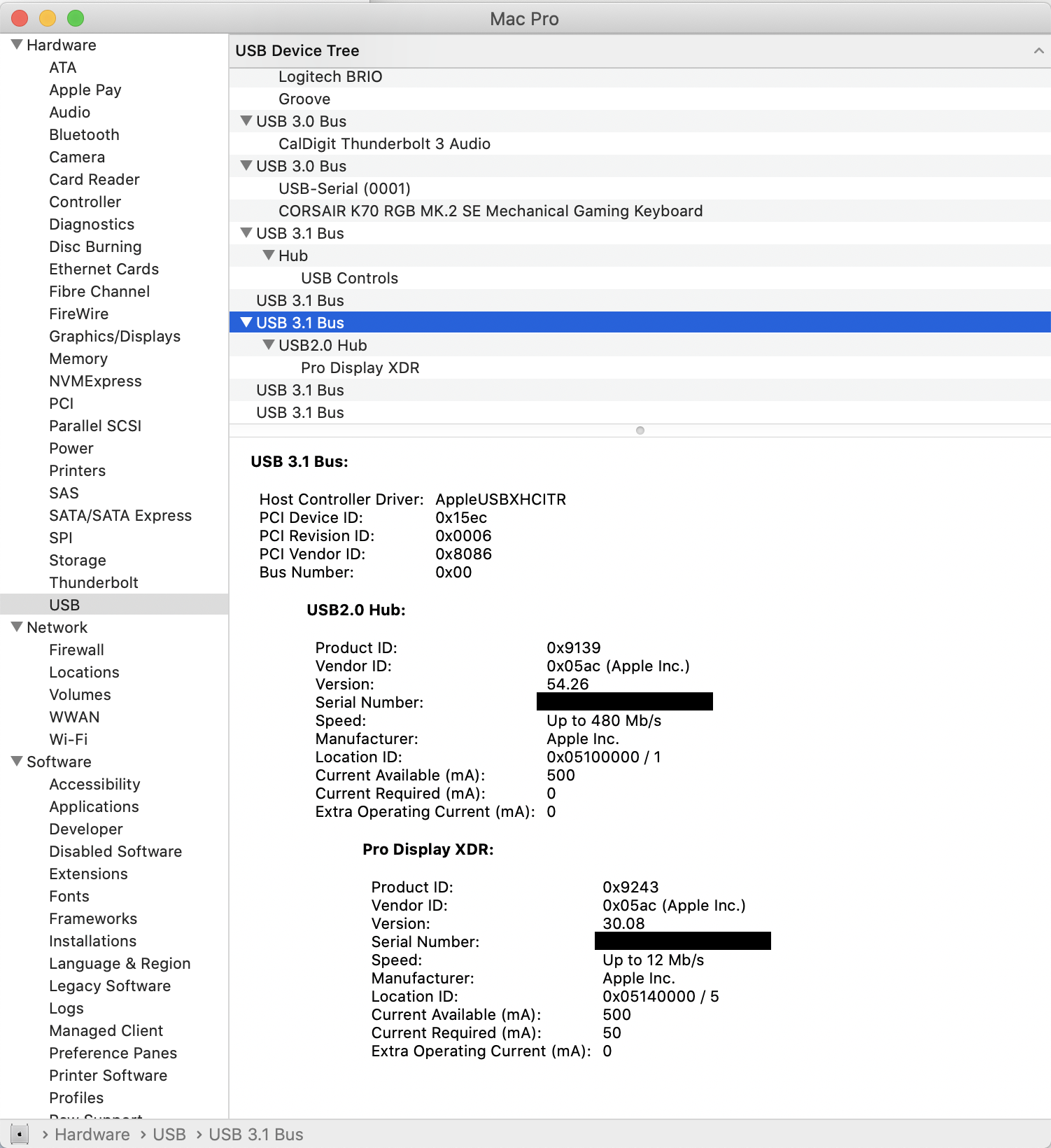Select Locations under Network
1051x1148 pixels.
[x=84, y=673]
